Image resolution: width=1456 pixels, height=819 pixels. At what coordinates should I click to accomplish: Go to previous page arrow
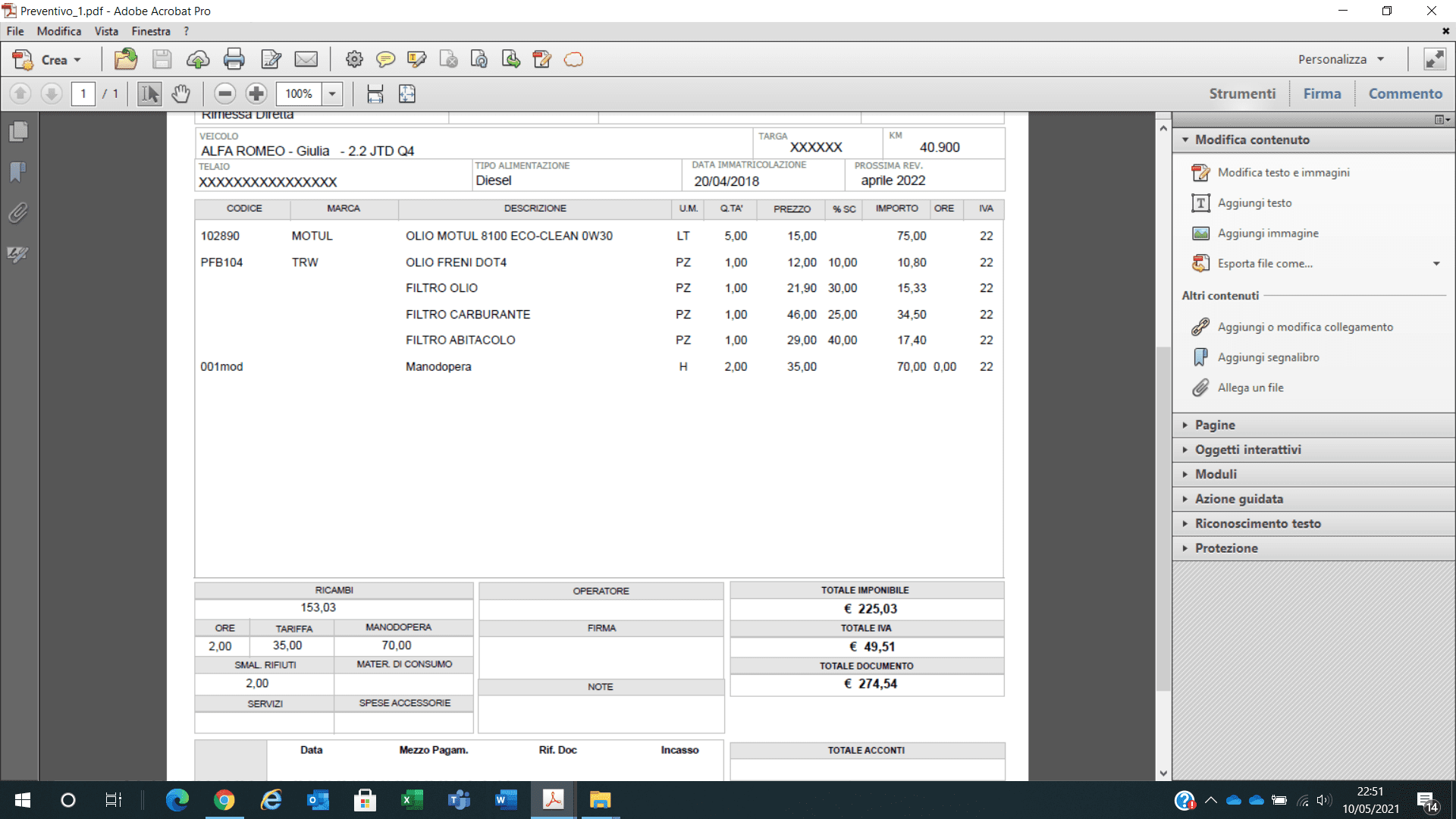click(20, 94)
